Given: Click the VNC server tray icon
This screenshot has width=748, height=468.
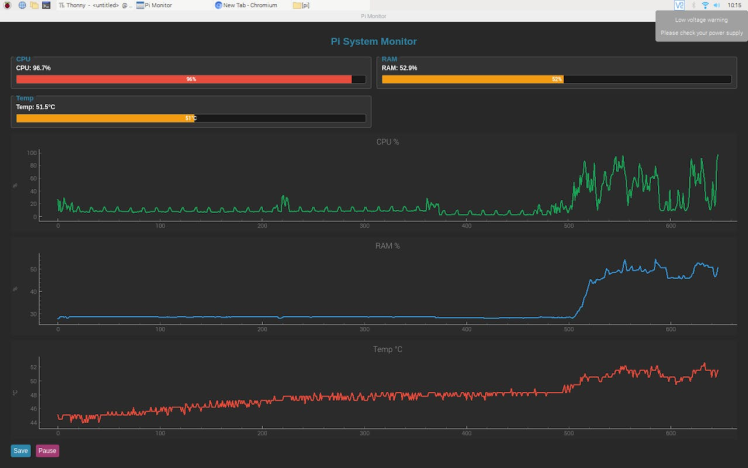Looking at the screenshot, I should pos(680,5).
